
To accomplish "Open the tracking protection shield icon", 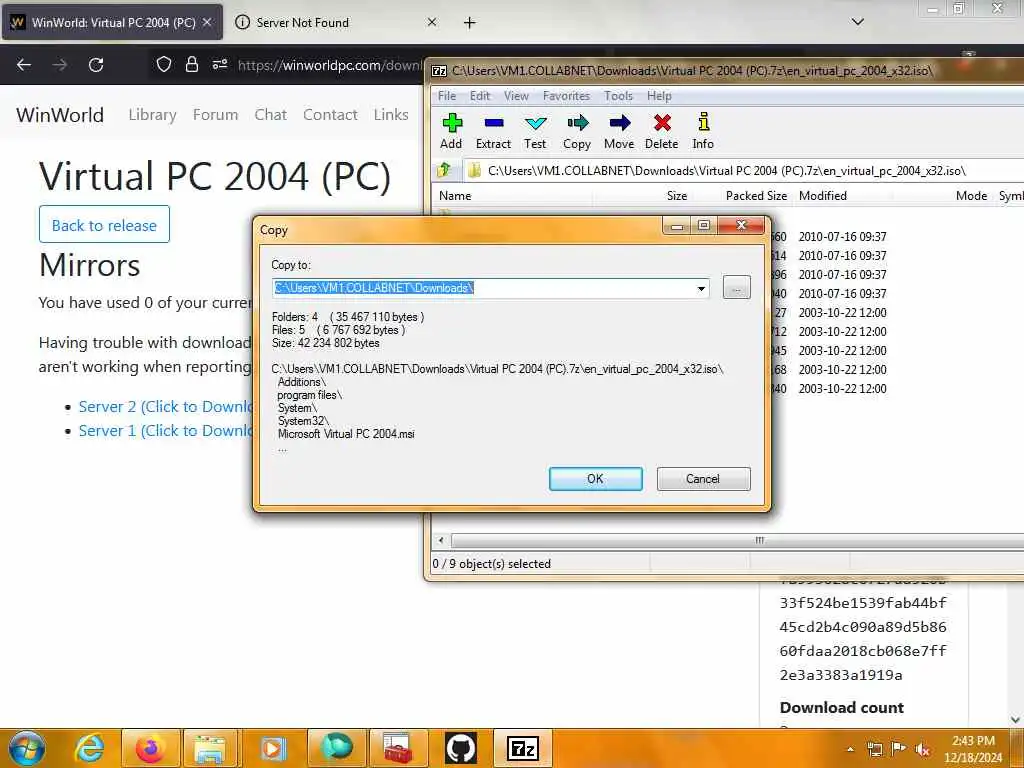I will point(163,64).
